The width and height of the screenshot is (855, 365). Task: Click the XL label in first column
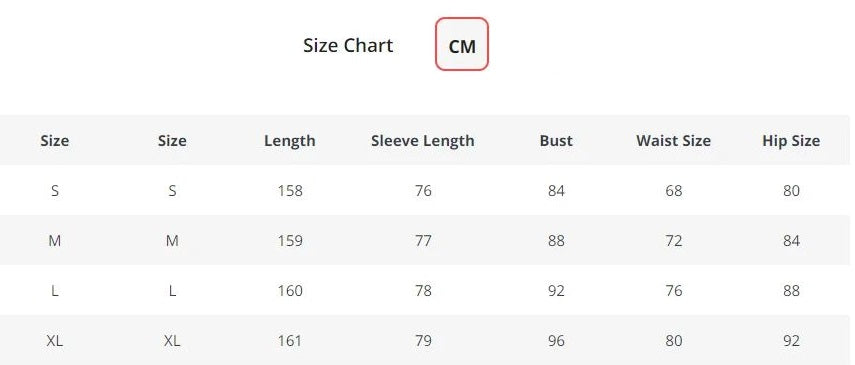click(x=55, y=341)
